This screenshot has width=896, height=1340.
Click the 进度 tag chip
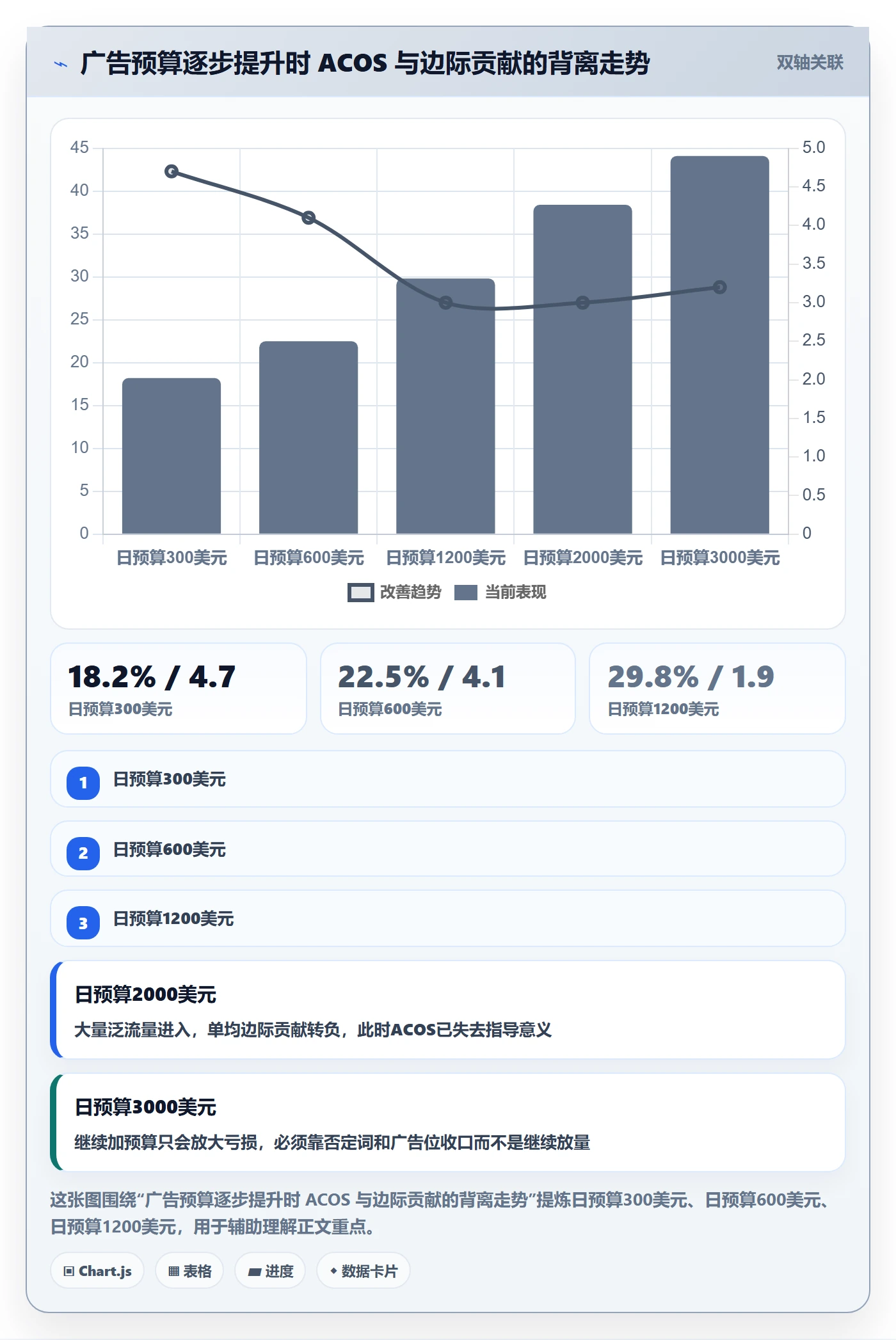coord(270,1271)
